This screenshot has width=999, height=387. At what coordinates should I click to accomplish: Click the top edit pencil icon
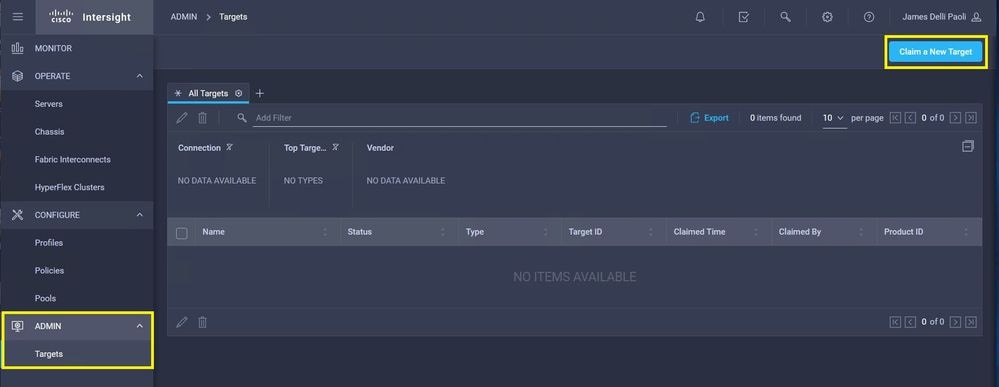click(x=182, y=118)
